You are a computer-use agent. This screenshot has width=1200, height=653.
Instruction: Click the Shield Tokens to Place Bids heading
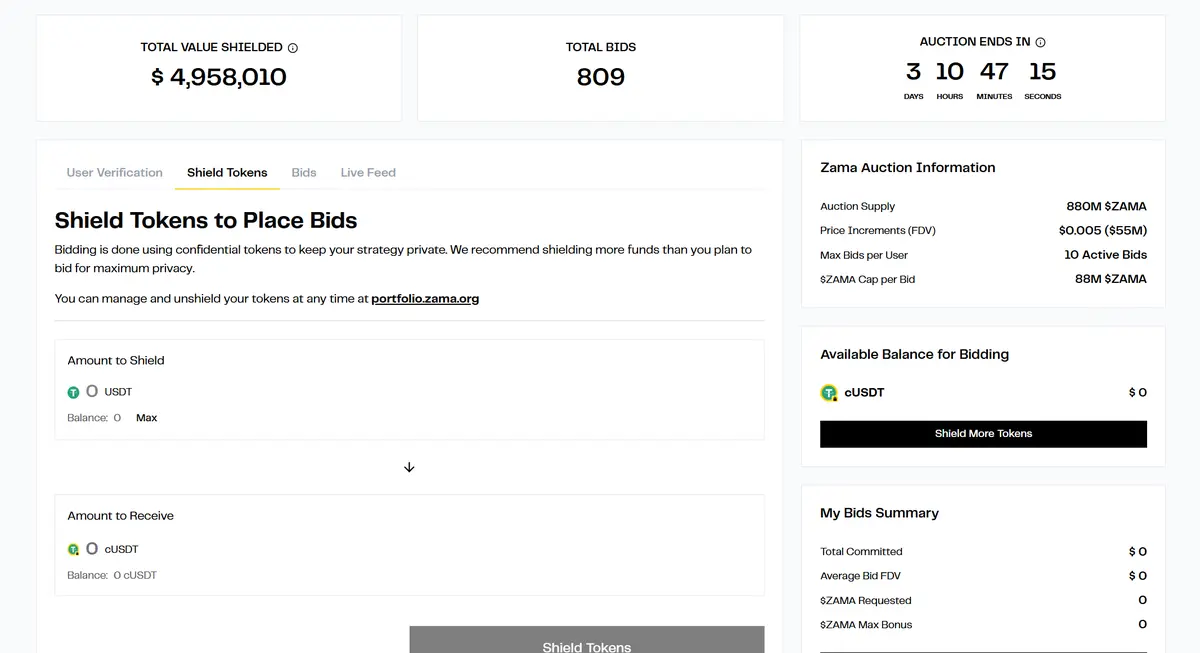point(206,220)
